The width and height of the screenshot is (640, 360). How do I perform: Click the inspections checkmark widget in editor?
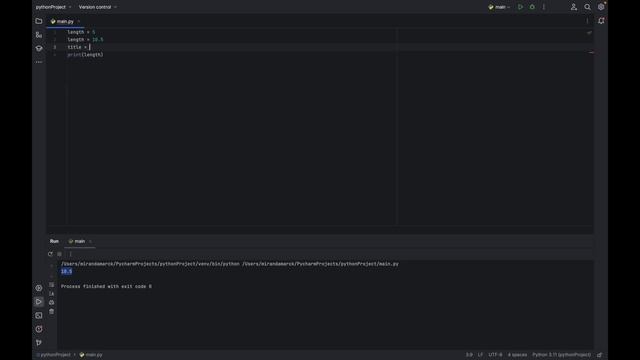(589, 32)
